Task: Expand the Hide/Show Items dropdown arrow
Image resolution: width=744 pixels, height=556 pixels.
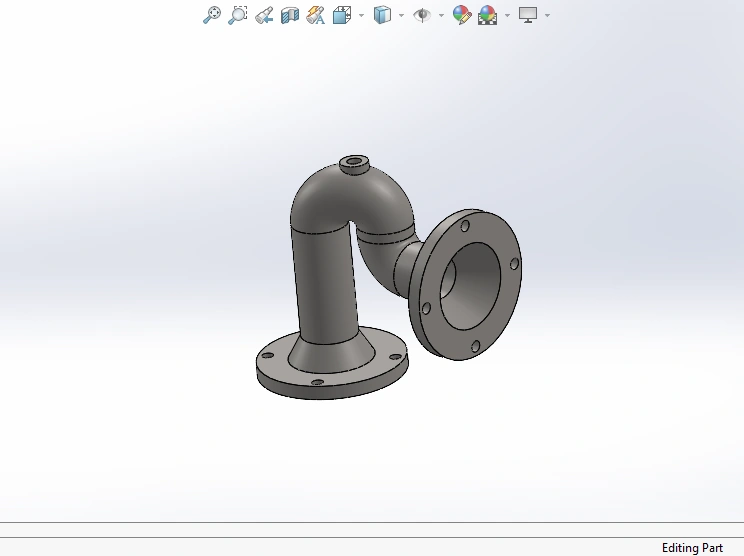Action: point(442,15)
